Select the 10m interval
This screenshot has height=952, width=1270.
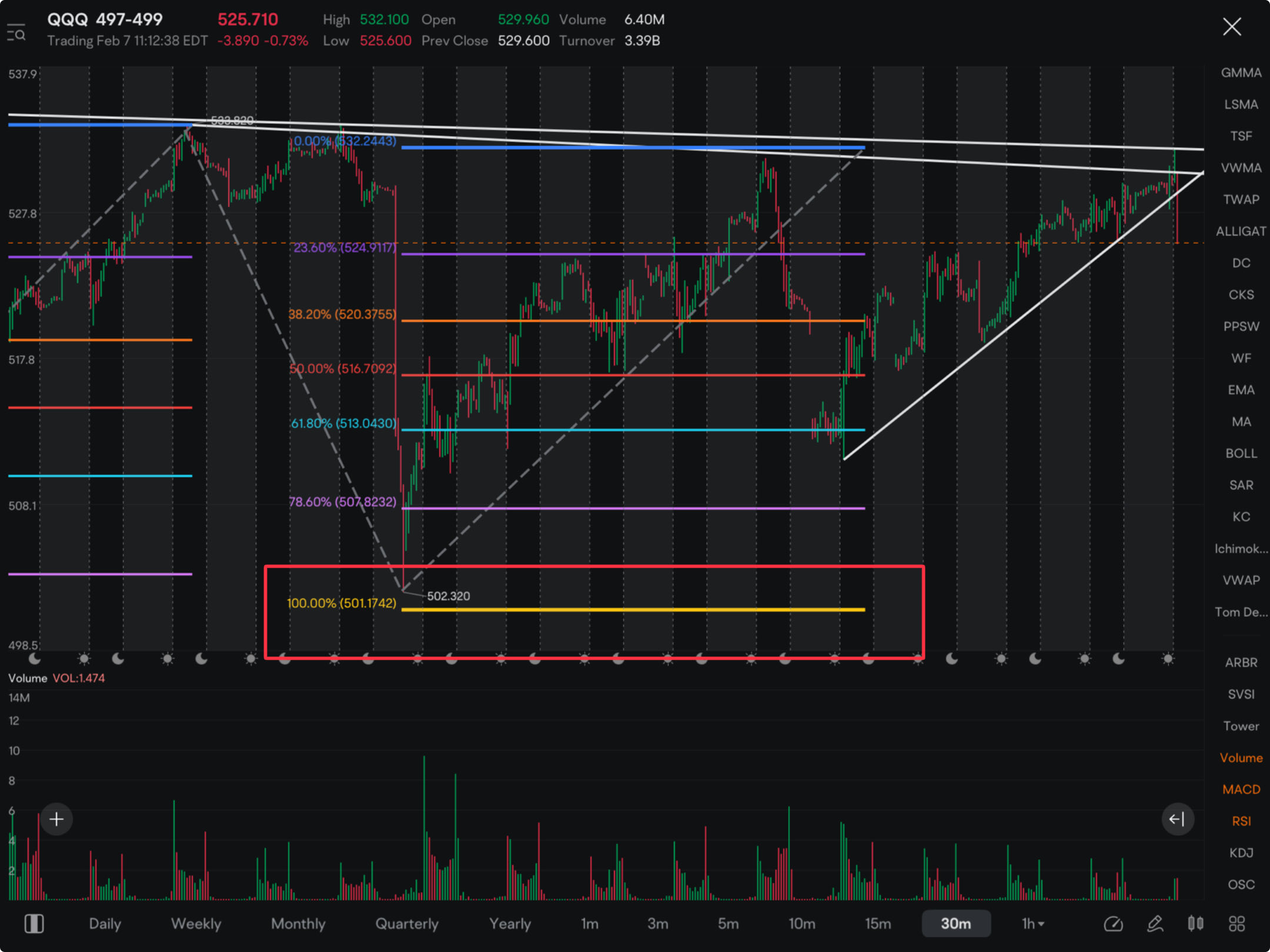[802, 924]
